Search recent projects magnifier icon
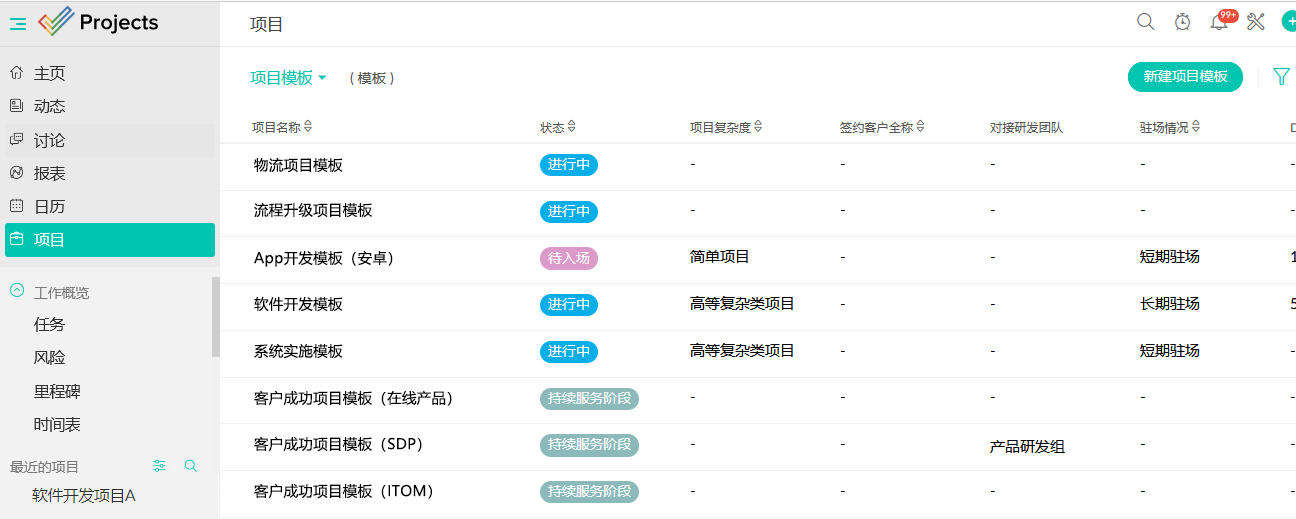This screenshot has width=1296, height=519. [191, 466]
